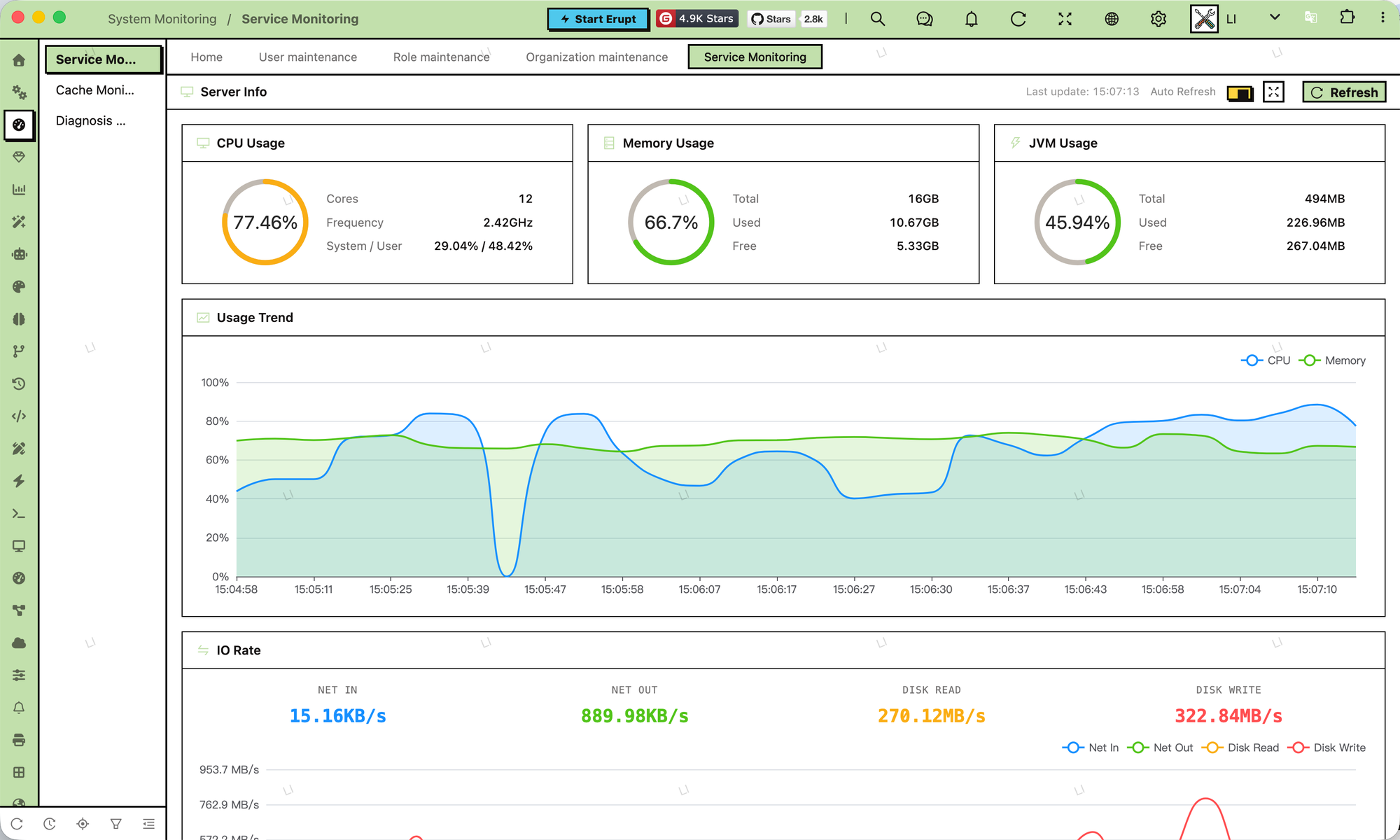Click the diamond icon in the sidebar

point(19,157)
